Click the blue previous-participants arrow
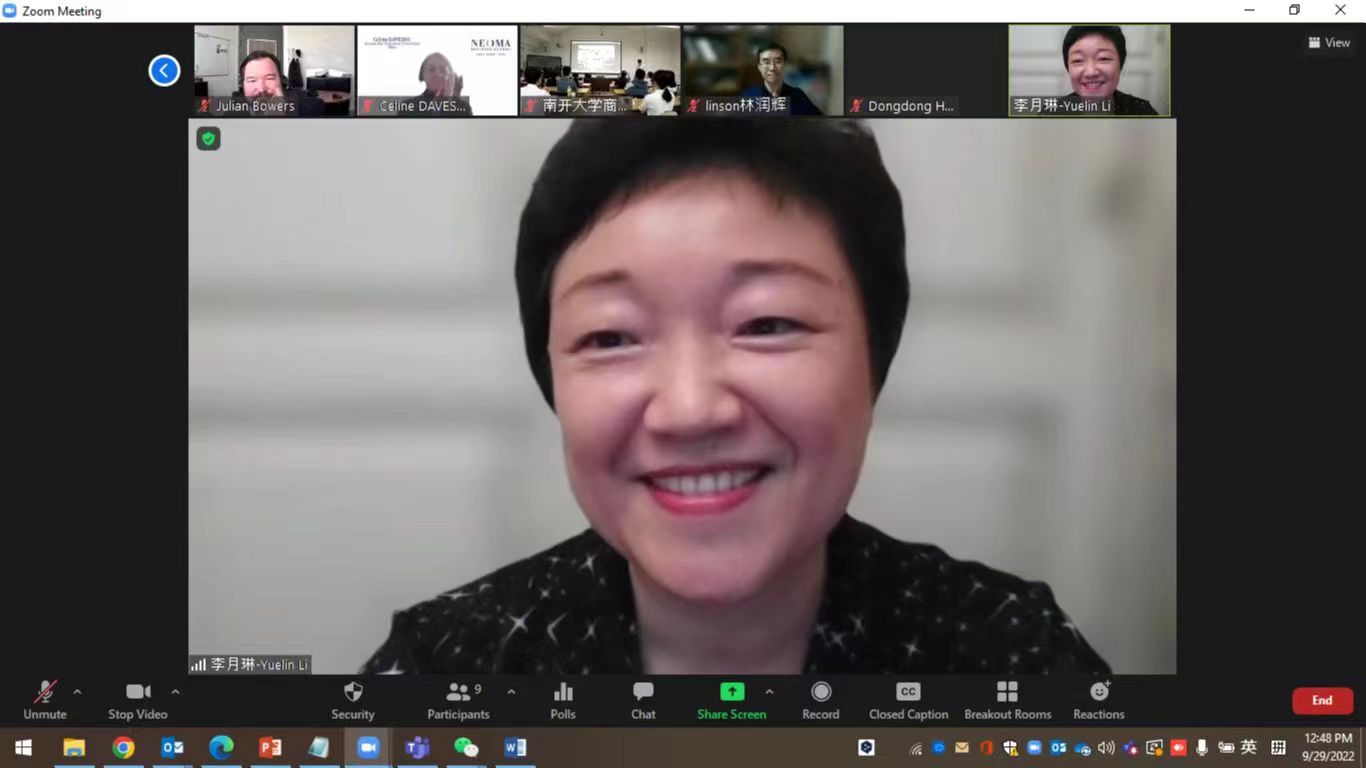1366x768 pixels. coord(164,70)
